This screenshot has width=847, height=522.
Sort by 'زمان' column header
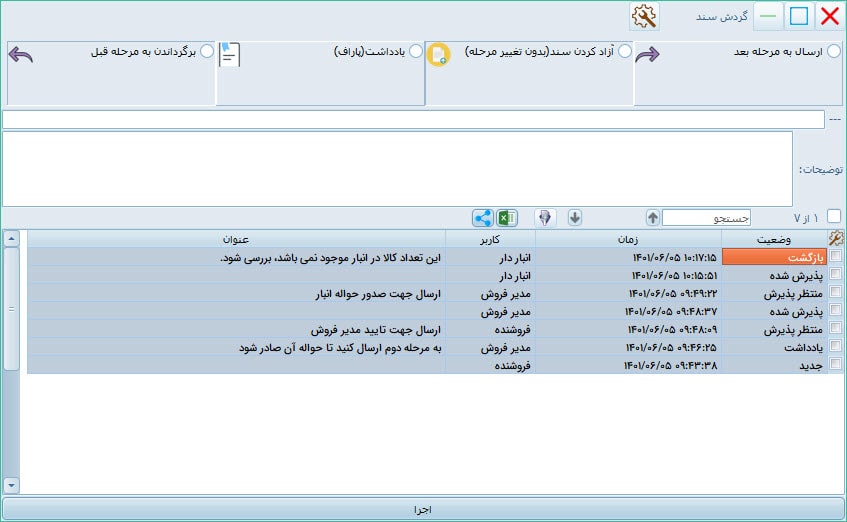point(628,239)
